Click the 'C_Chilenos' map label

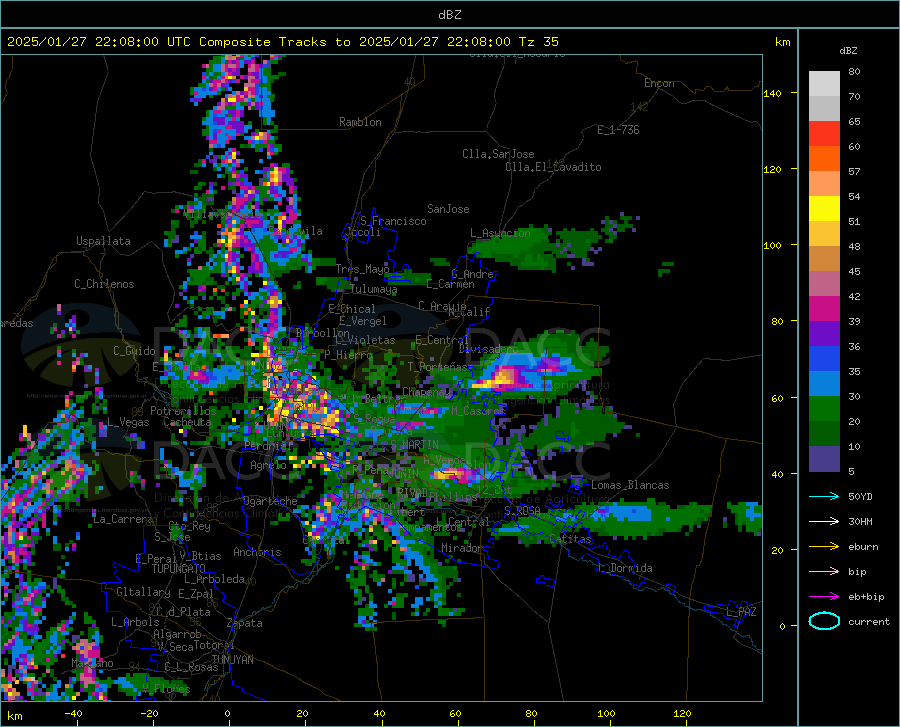click(x=104, y=284)
